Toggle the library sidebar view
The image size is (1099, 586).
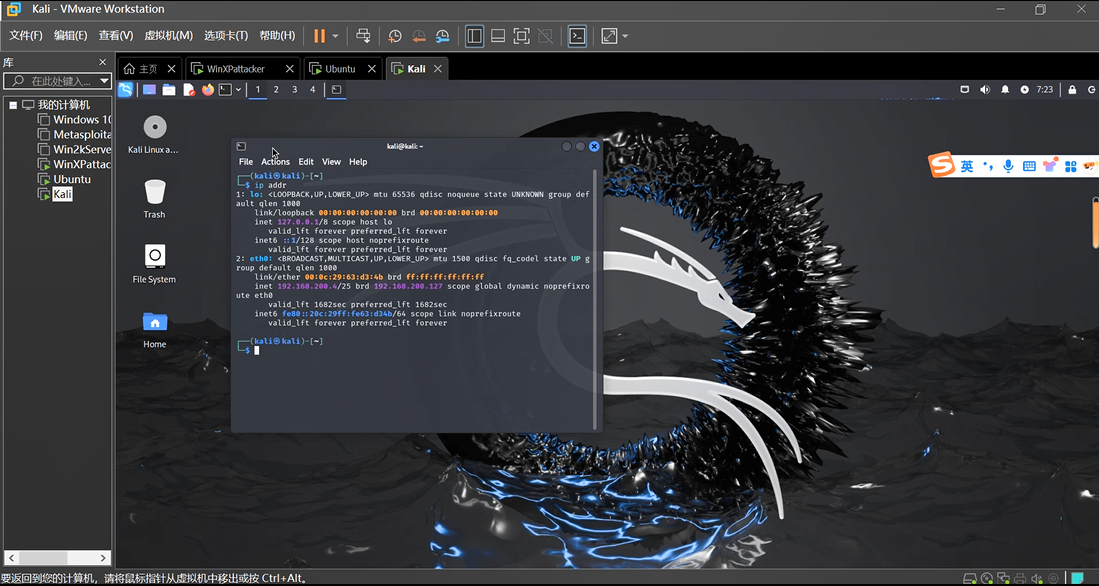(x=475, y=36)
